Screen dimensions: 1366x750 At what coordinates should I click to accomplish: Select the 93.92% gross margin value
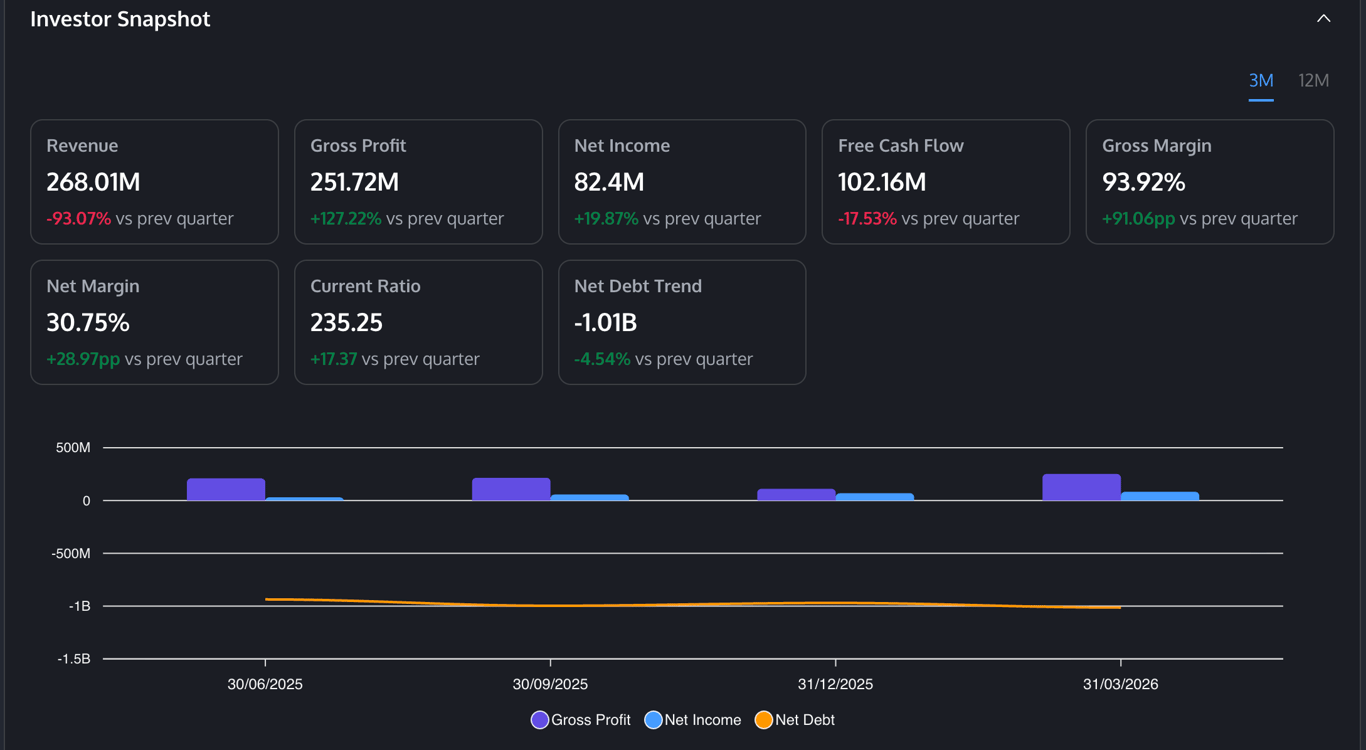tap(1144, 182)
